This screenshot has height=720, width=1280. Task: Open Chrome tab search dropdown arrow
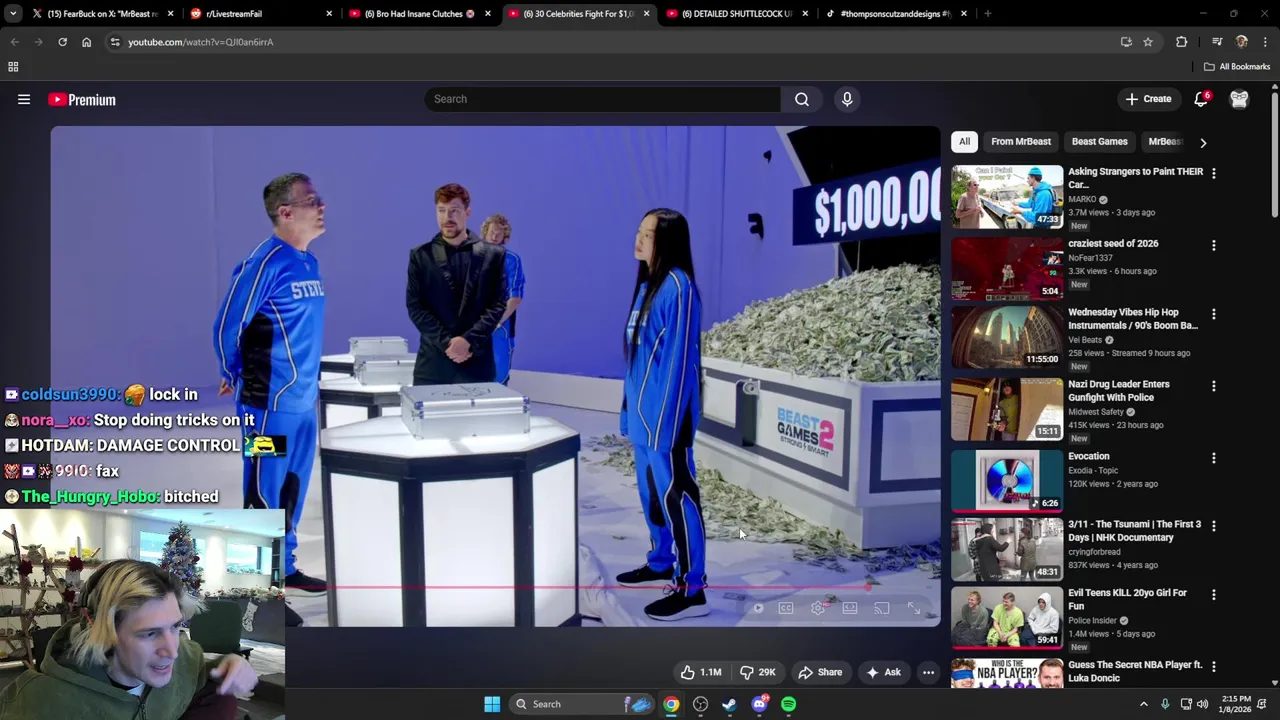pyautogui.click(x=13, y=13)
